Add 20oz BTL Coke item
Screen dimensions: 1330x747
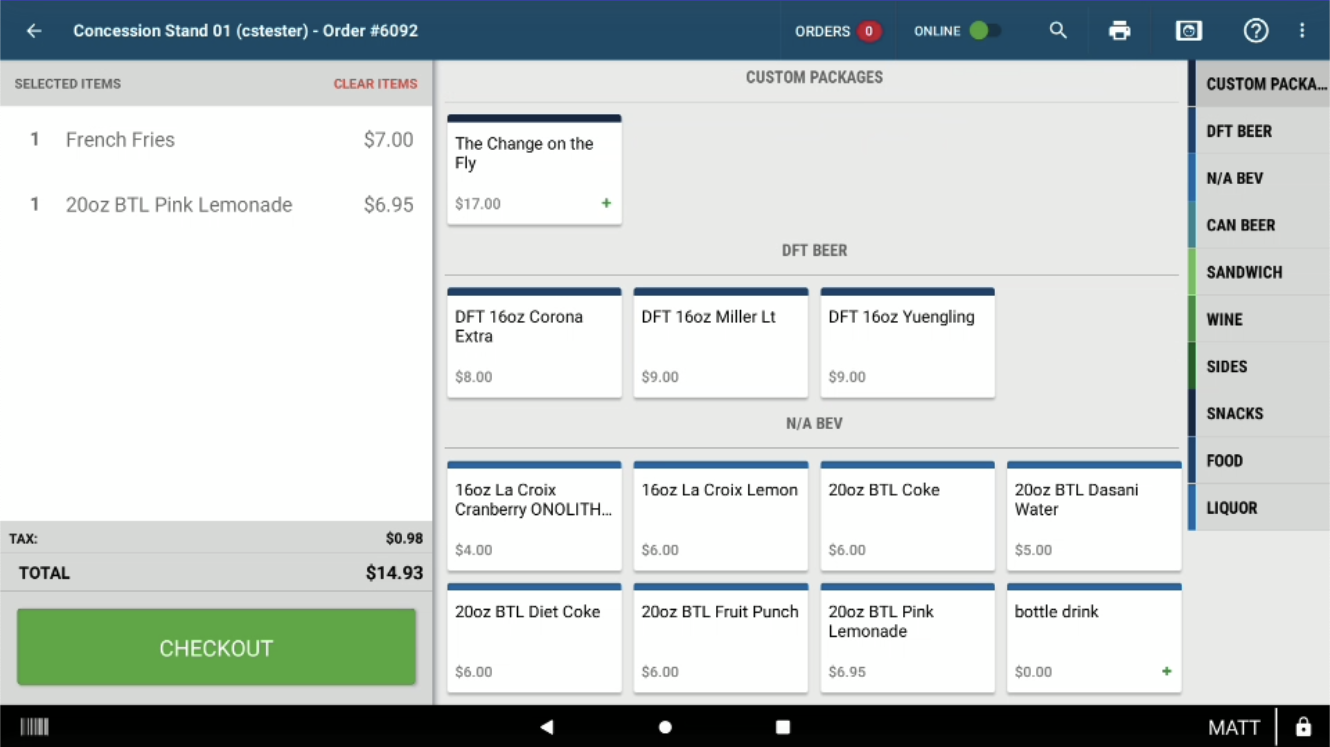point(908,516)
